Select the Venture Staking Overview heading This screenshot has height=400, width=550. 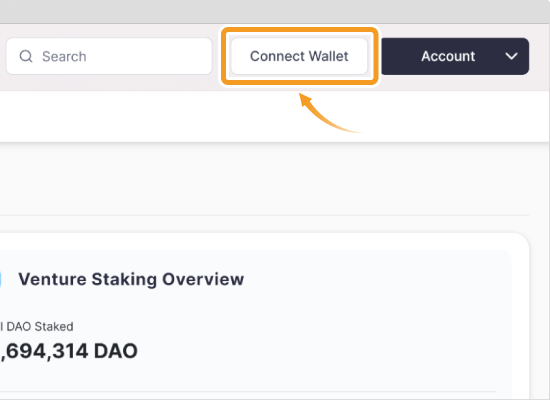click(x=131, y=280)
